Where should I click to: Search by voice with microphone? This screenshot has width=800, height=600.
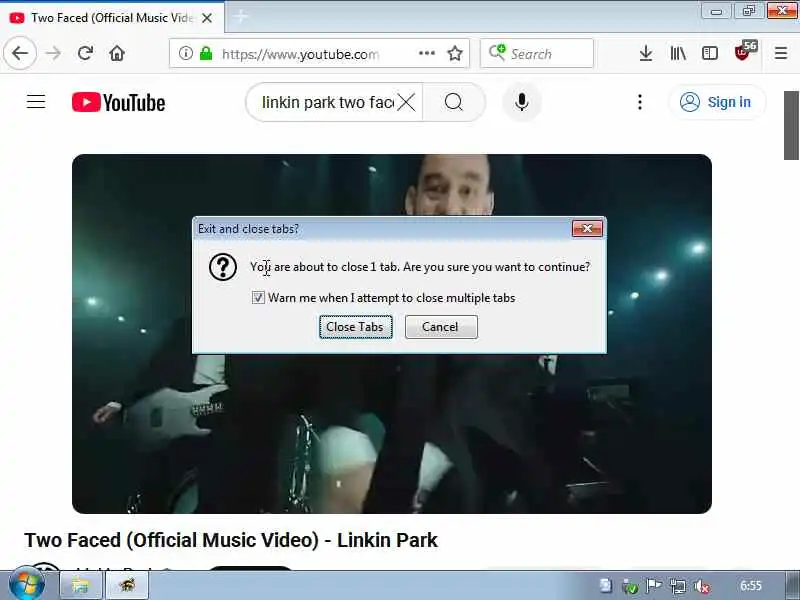tap(521, 102)
